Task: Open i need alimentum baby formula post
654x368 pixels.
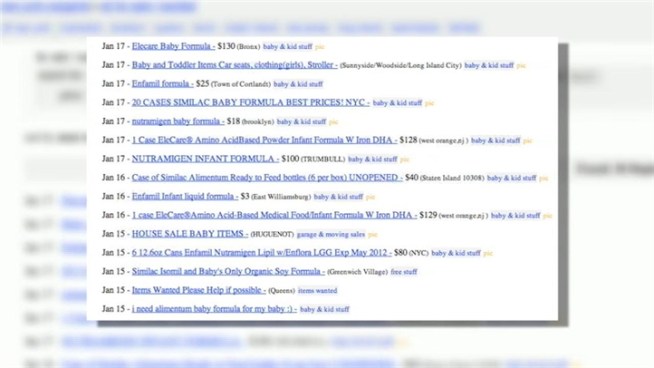Action: 214,309
